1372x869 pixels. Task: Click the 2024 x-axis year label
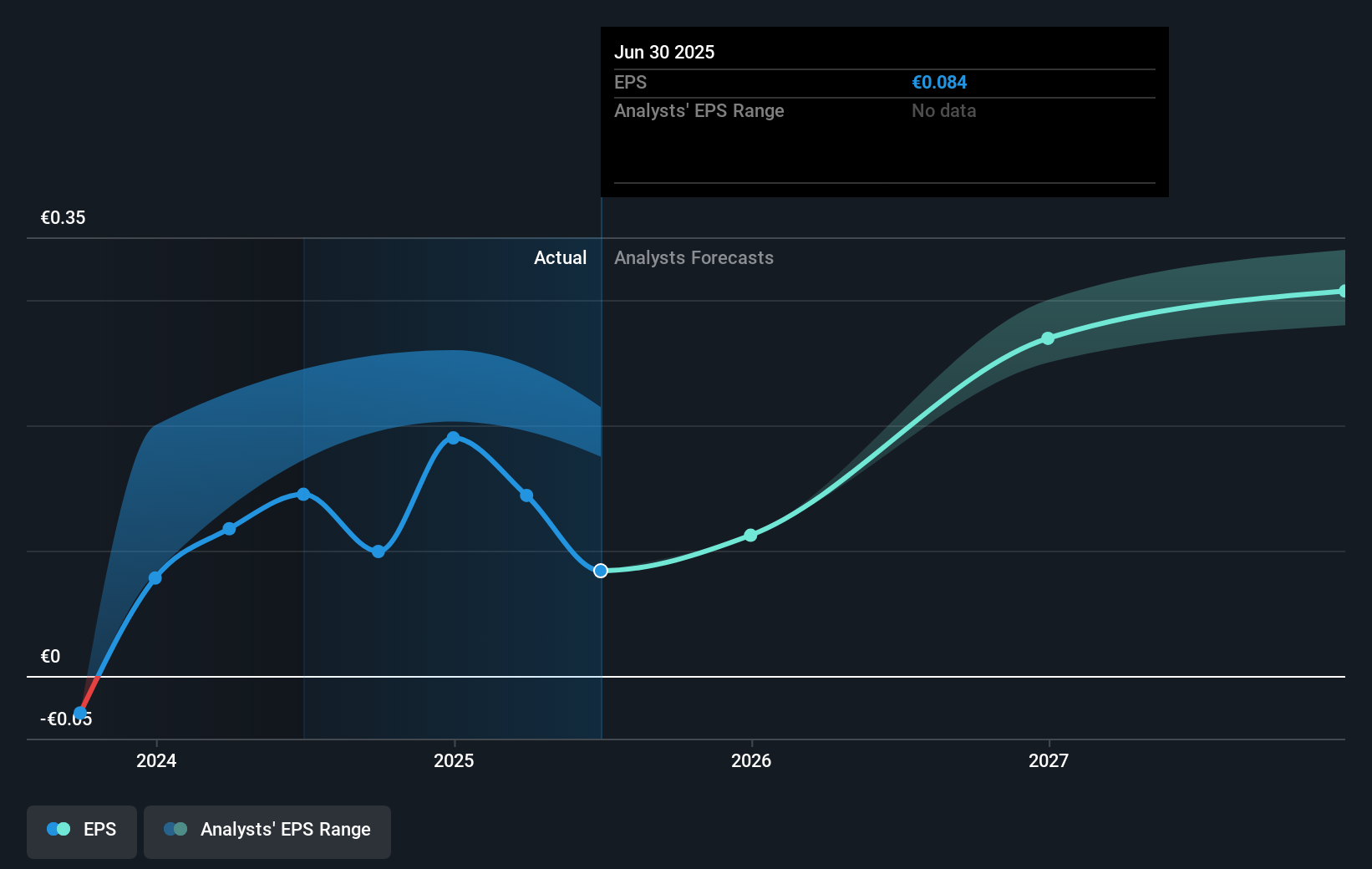[156, 760]
